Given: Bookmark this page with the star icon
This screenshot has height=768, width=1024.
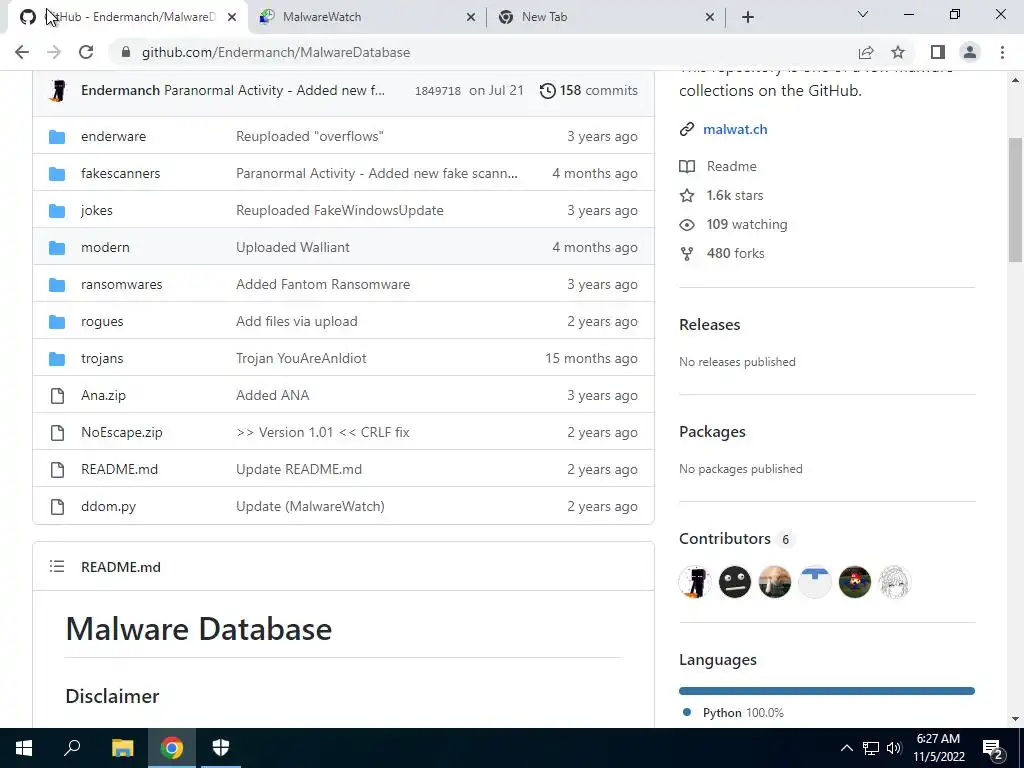Looking at the screenshot, I should (898, 52).
